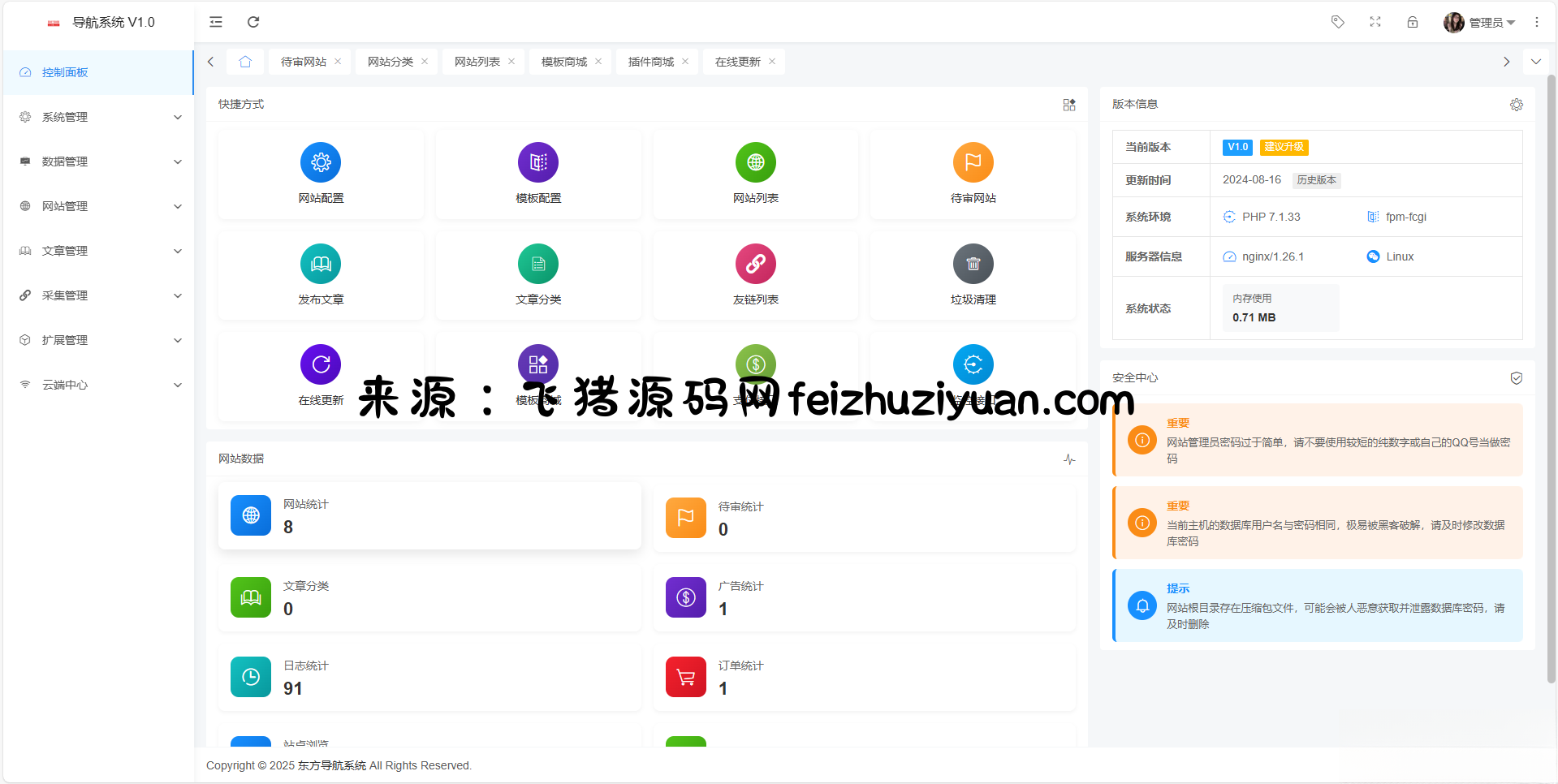1558x784 pixels.
Task: Close the 网站列表 tab
Action: (x=511, y=62)
